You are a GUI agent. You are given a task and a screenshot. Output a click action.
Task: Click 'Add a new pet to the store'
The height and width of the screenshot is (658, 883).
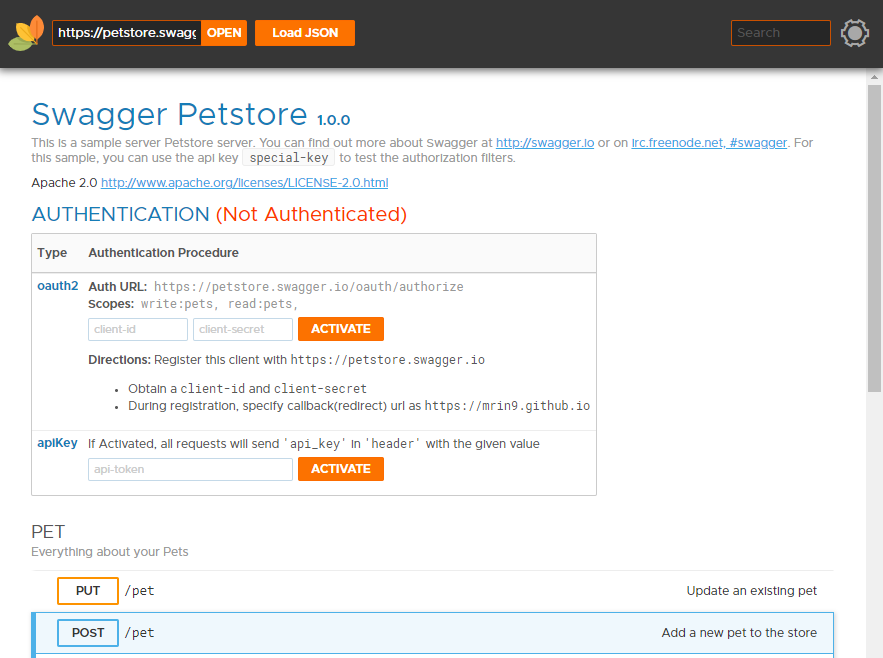point(739,633)
